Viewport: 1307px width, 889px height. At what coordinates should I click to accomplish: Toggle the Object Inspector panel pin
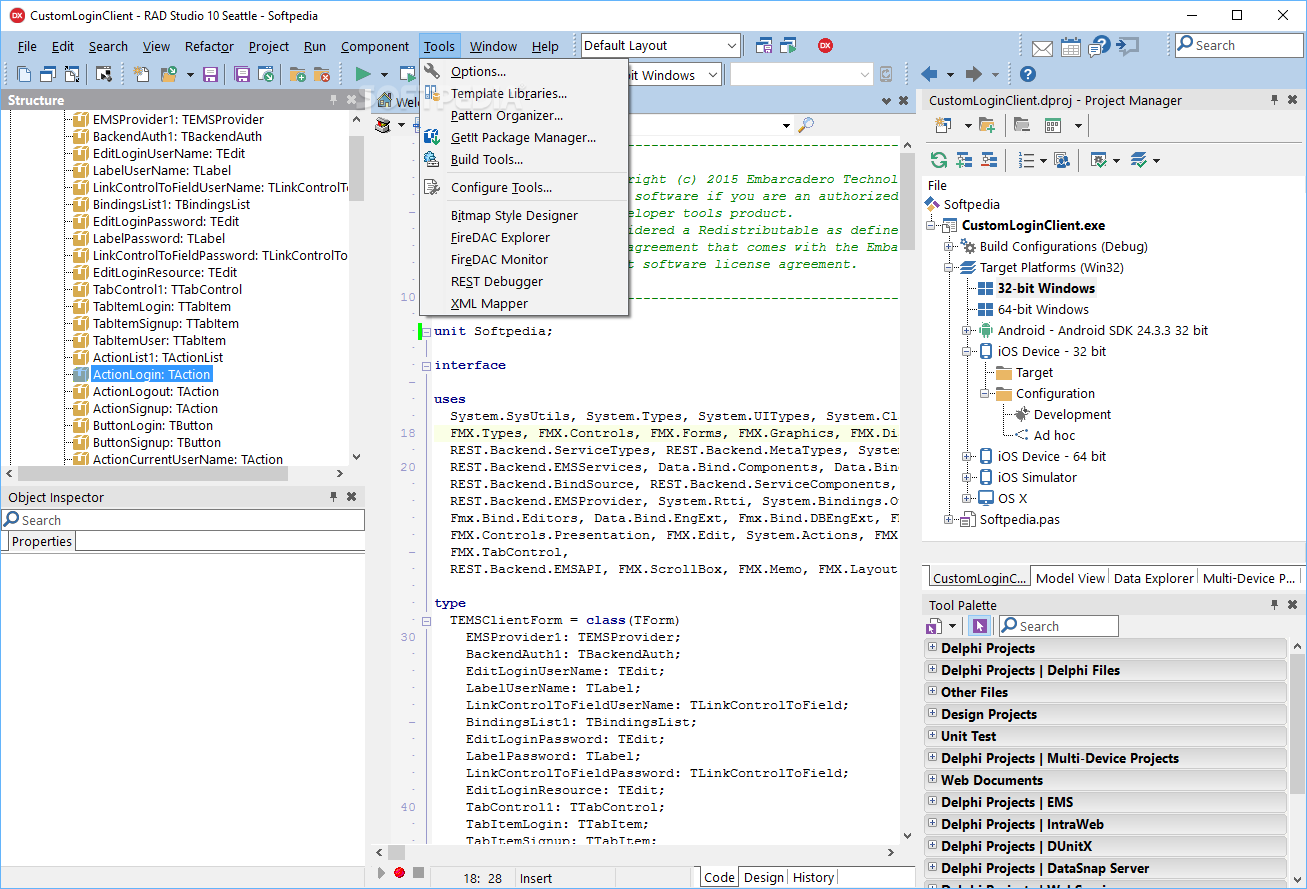click(x=333, y=497)
